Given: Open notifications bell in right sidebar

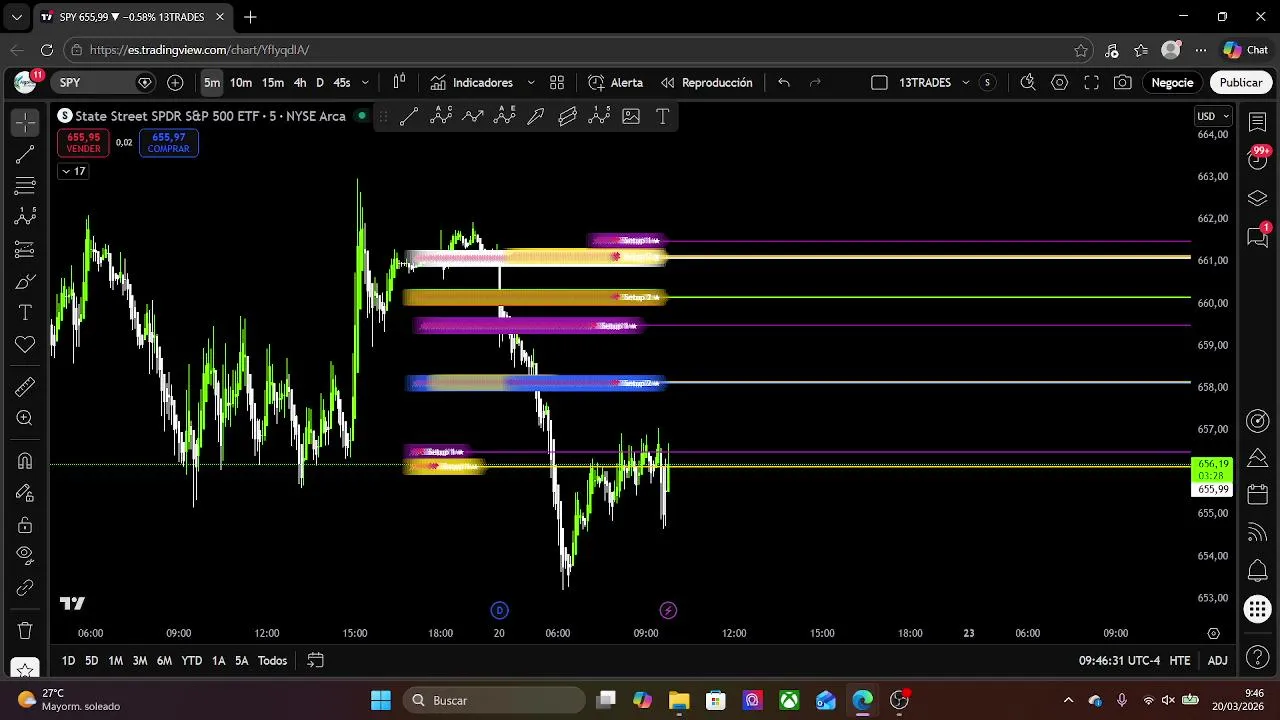Looking at the screenshot, I should [1258, 571].
